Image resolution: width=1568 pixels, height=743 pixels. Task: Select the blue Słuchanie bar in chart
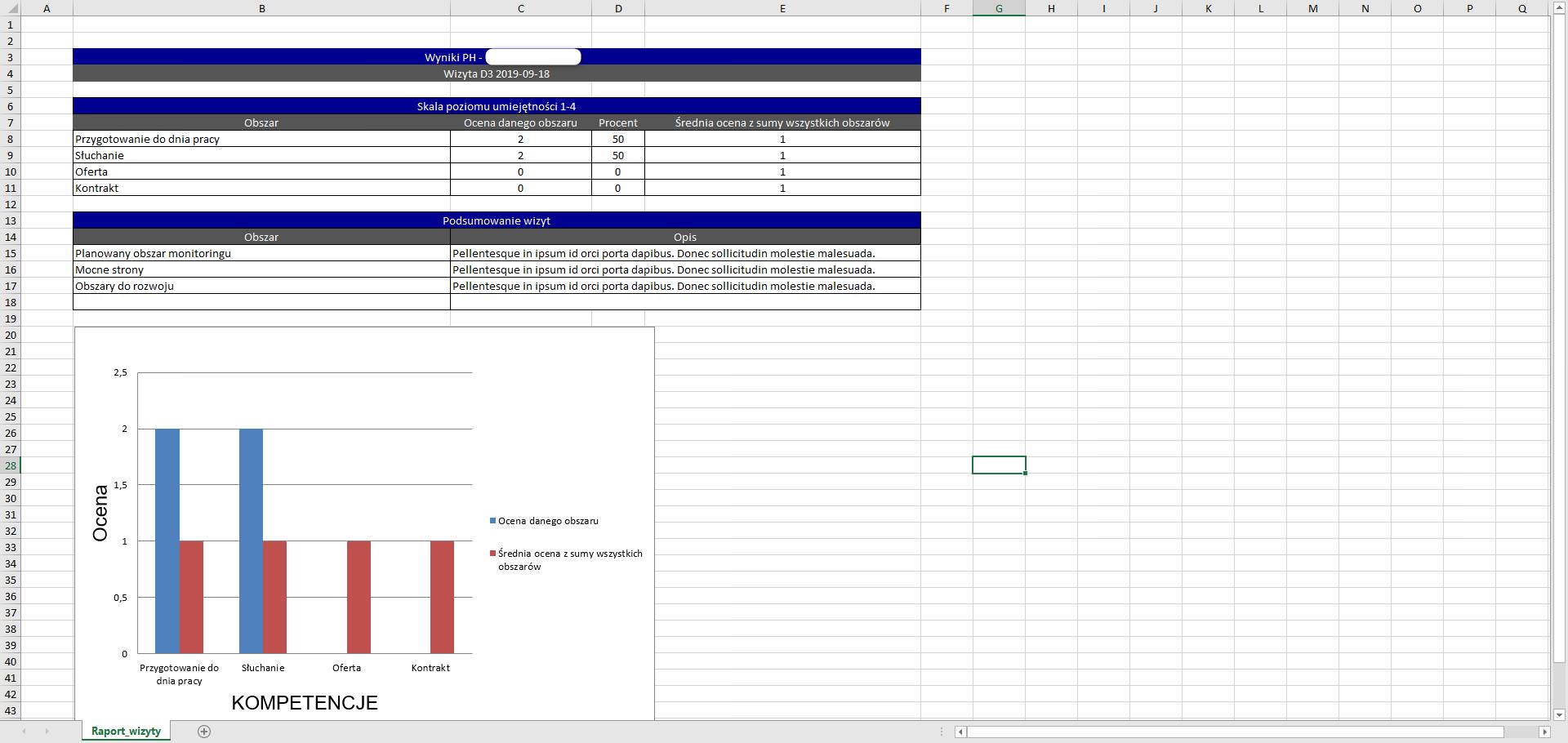(251, 539)
